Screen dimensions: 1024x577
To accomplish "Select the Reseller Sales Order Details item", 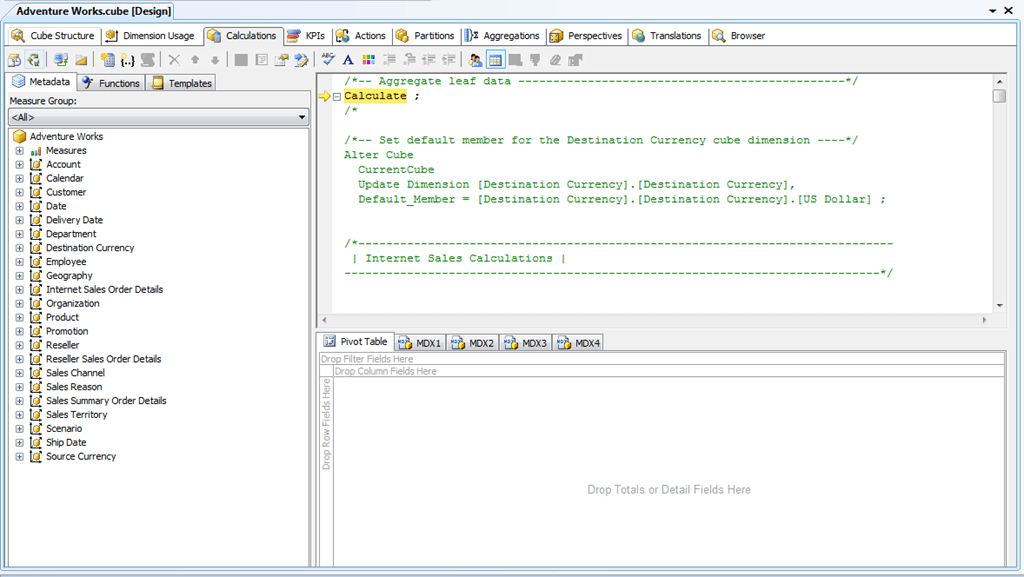I will (103, 359).
